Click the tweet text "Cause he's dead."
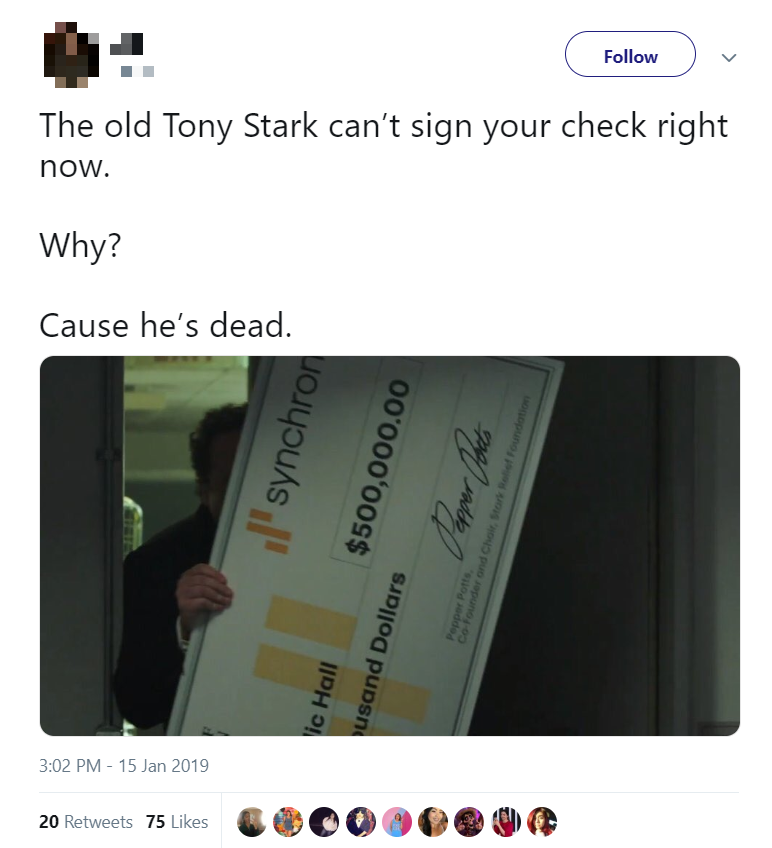Image resolution: width=772 pixels, height=848 pixels. [166, 326]
